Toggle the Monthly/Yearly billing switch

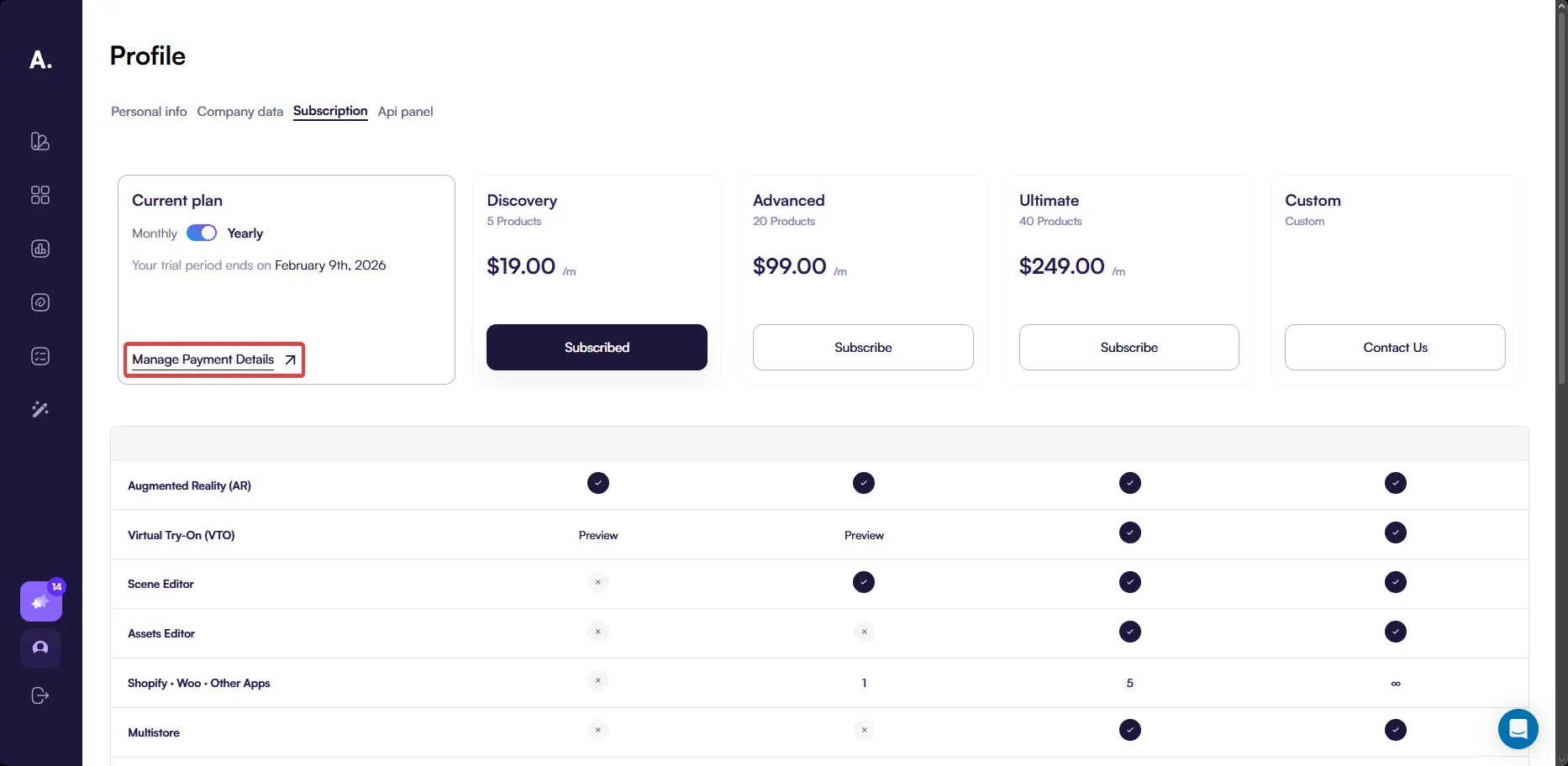tap(202, 233)
